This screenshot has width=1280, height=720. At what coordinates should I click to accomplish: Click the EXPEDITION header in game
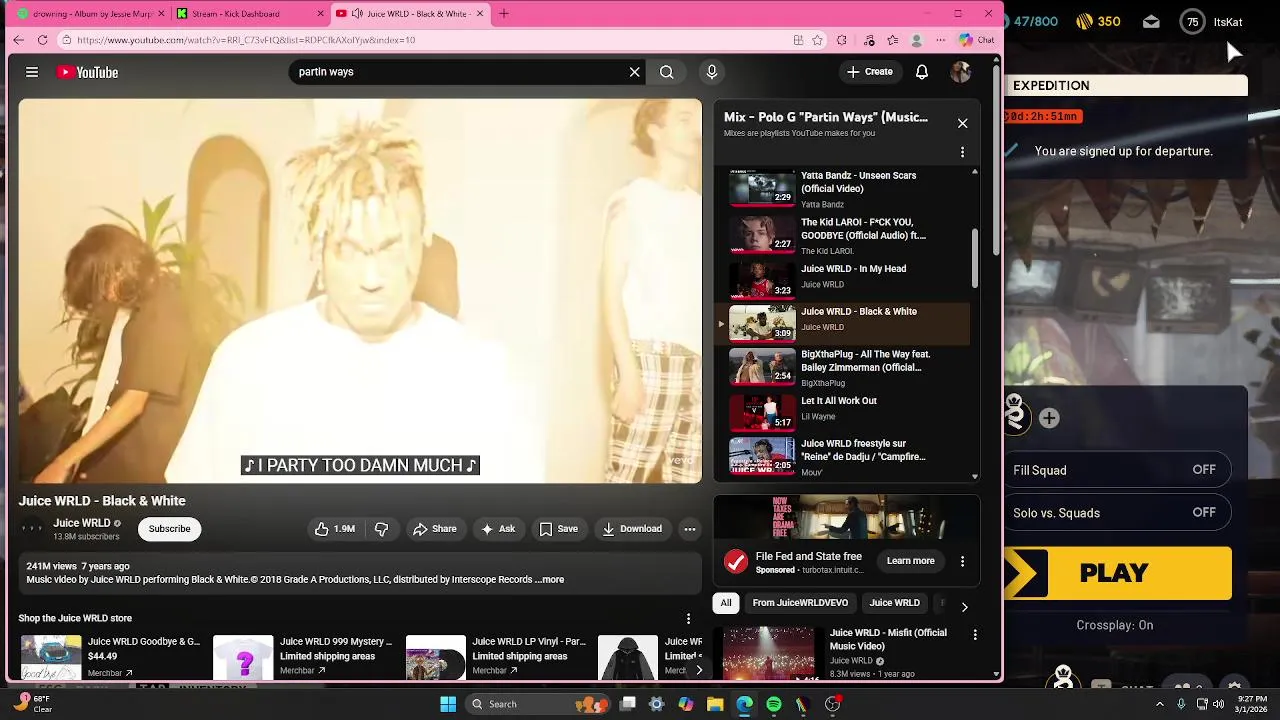click(1051, 86)
